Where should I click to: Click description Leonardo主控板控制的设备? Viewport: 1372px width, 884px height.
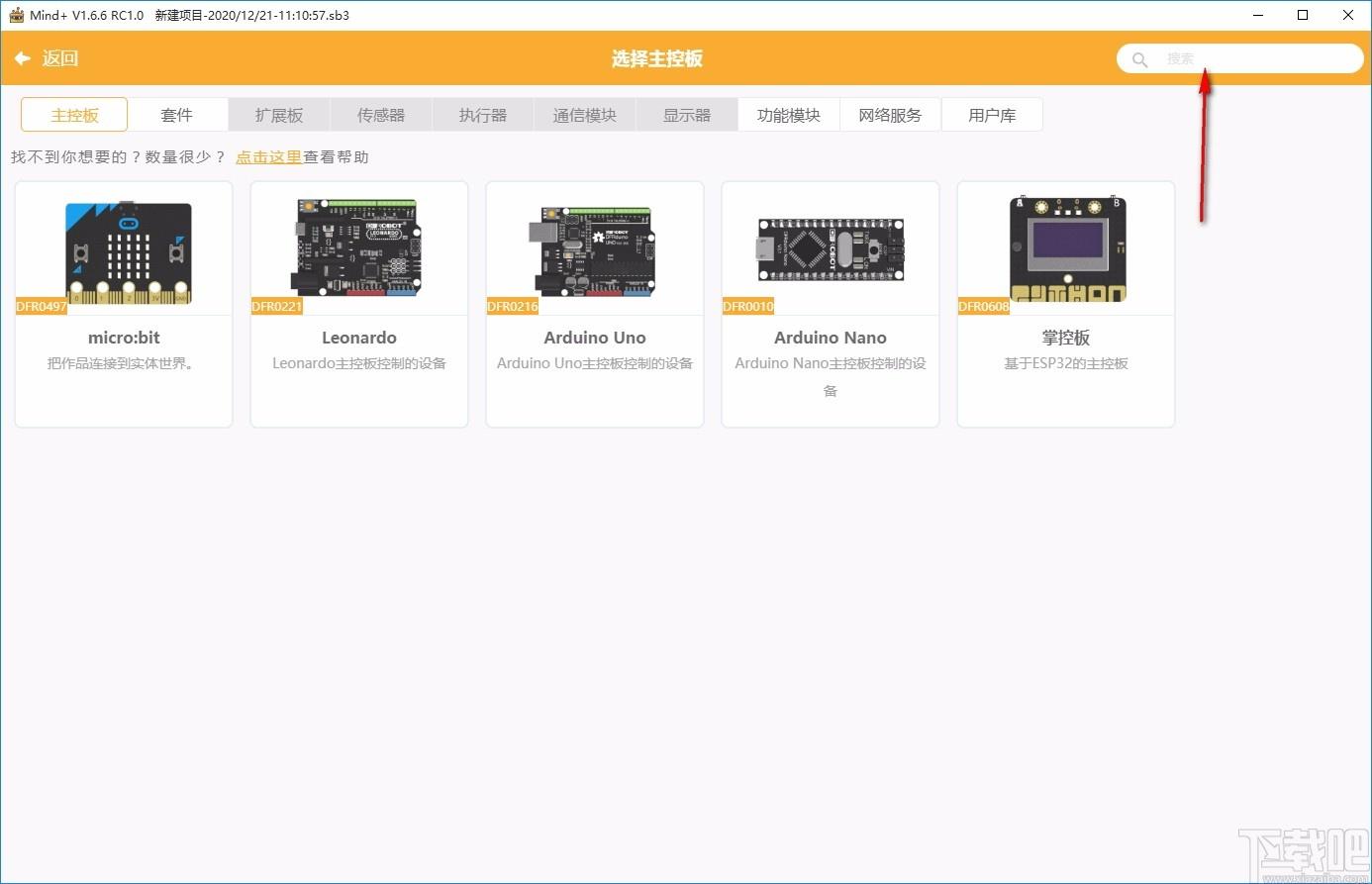(359, 363)
